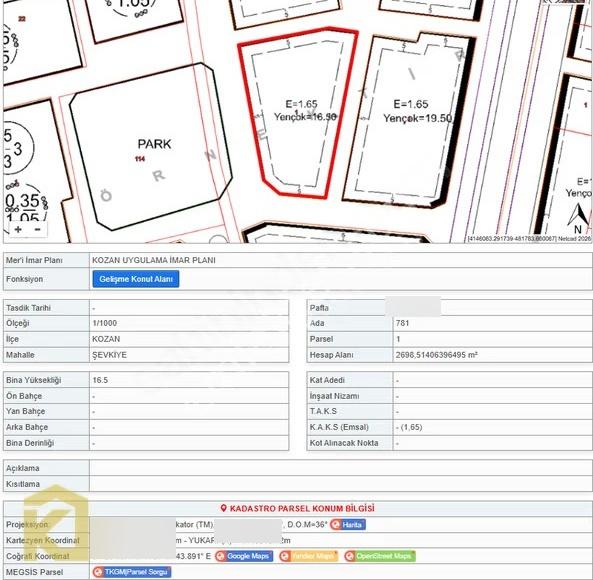Viewport: 593px width, 580px height.
Task: Select the parcel labeled Yençok=19.50
Action: pos(408,121)
